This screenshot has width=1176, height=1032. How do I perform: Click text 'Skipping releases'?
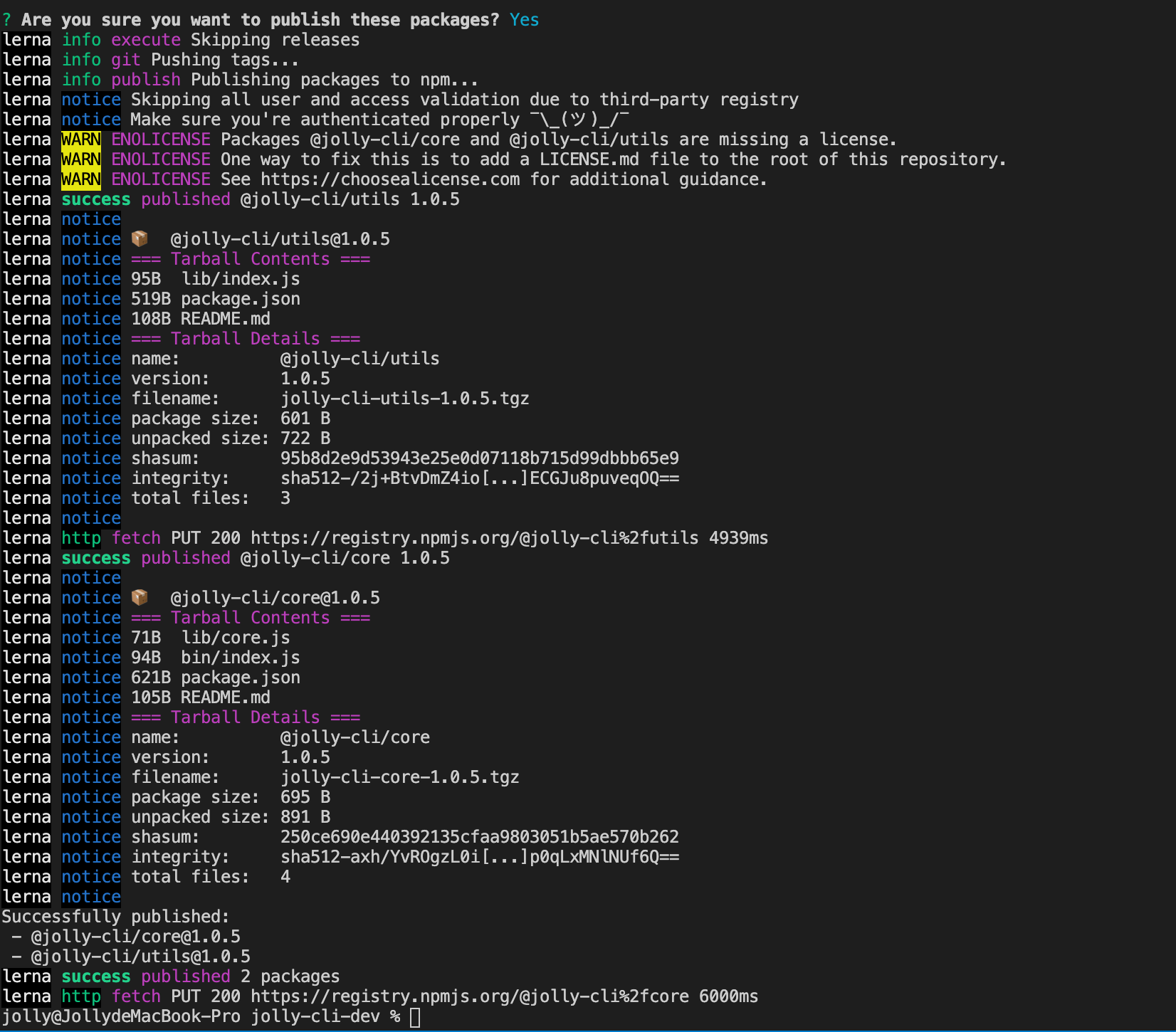[x=275, y=40]
